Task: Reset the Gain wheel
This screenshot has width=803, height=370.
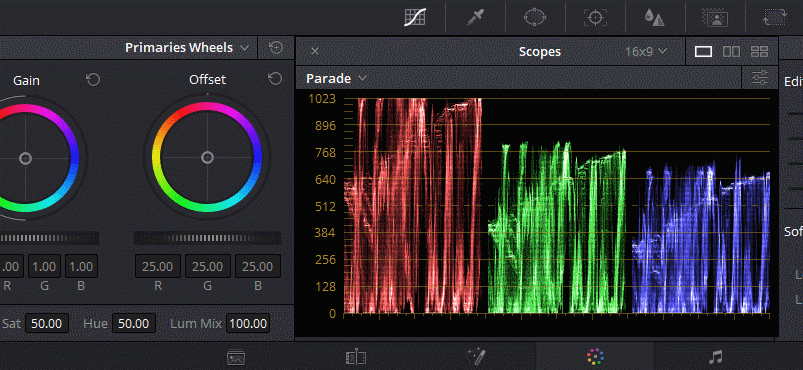Action: (93, 79)
